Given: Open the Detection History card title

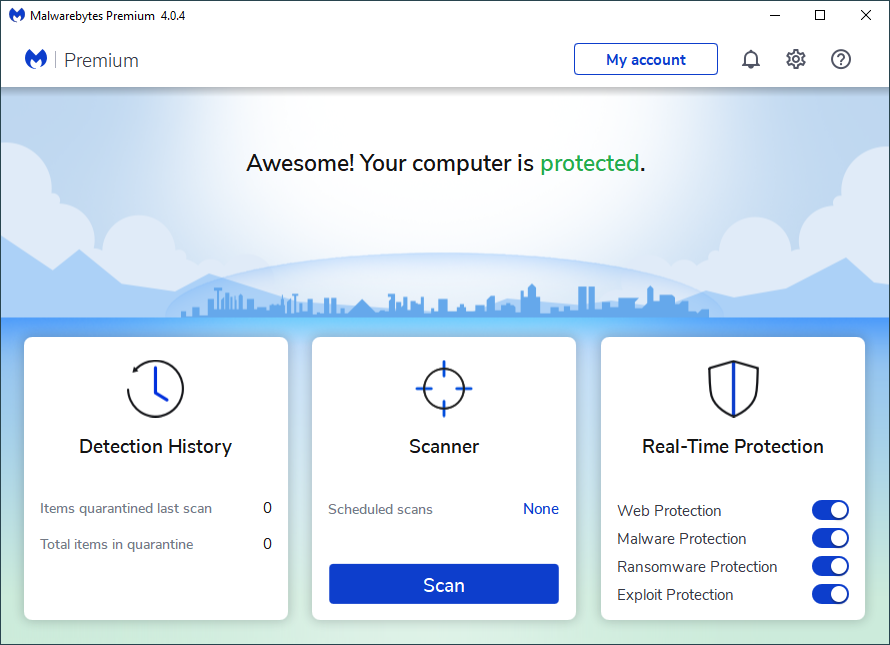Looking at the screenshot, I should (x=156, y=447).
